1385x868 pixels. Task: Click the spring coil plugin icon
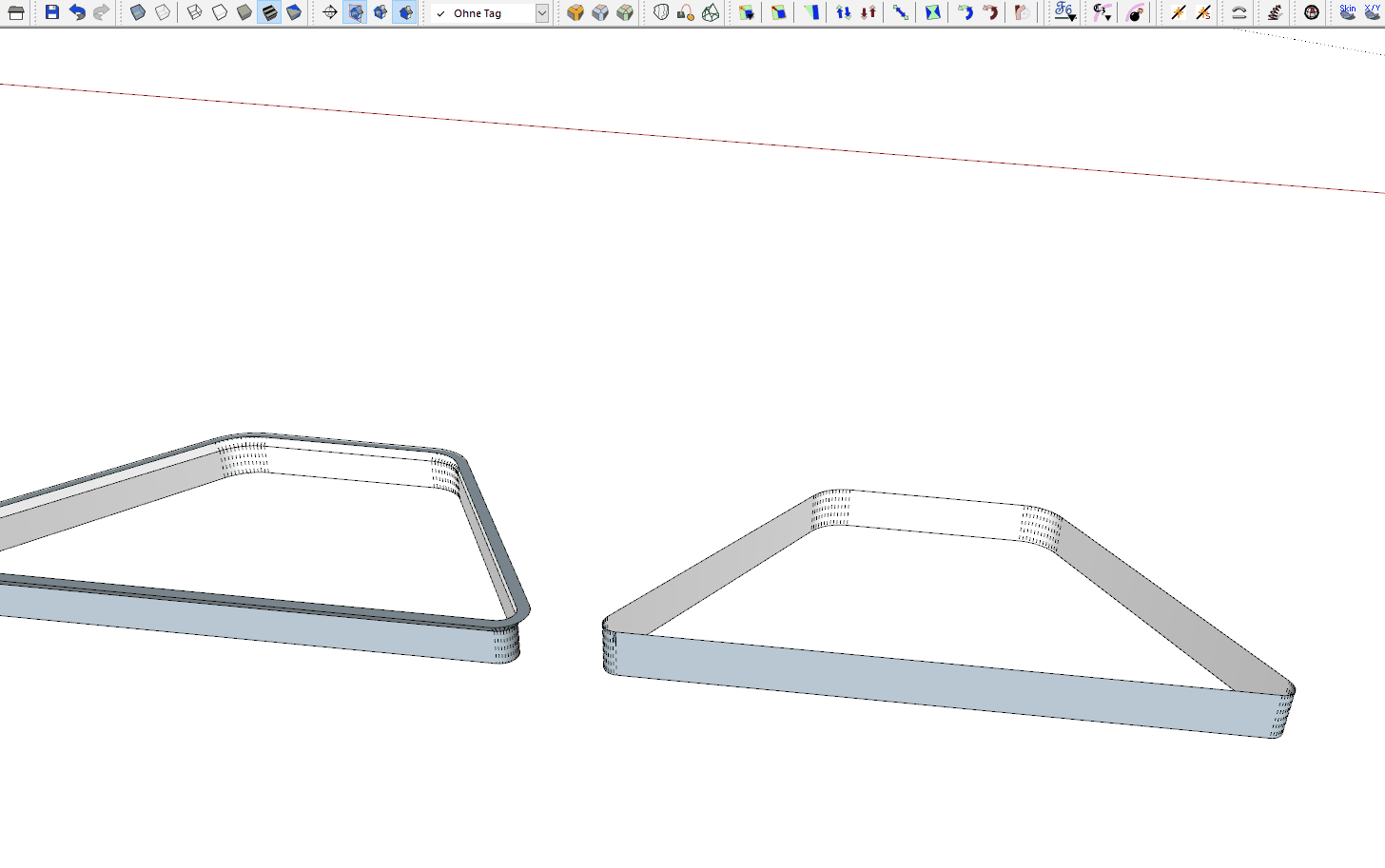[1275, 12]
